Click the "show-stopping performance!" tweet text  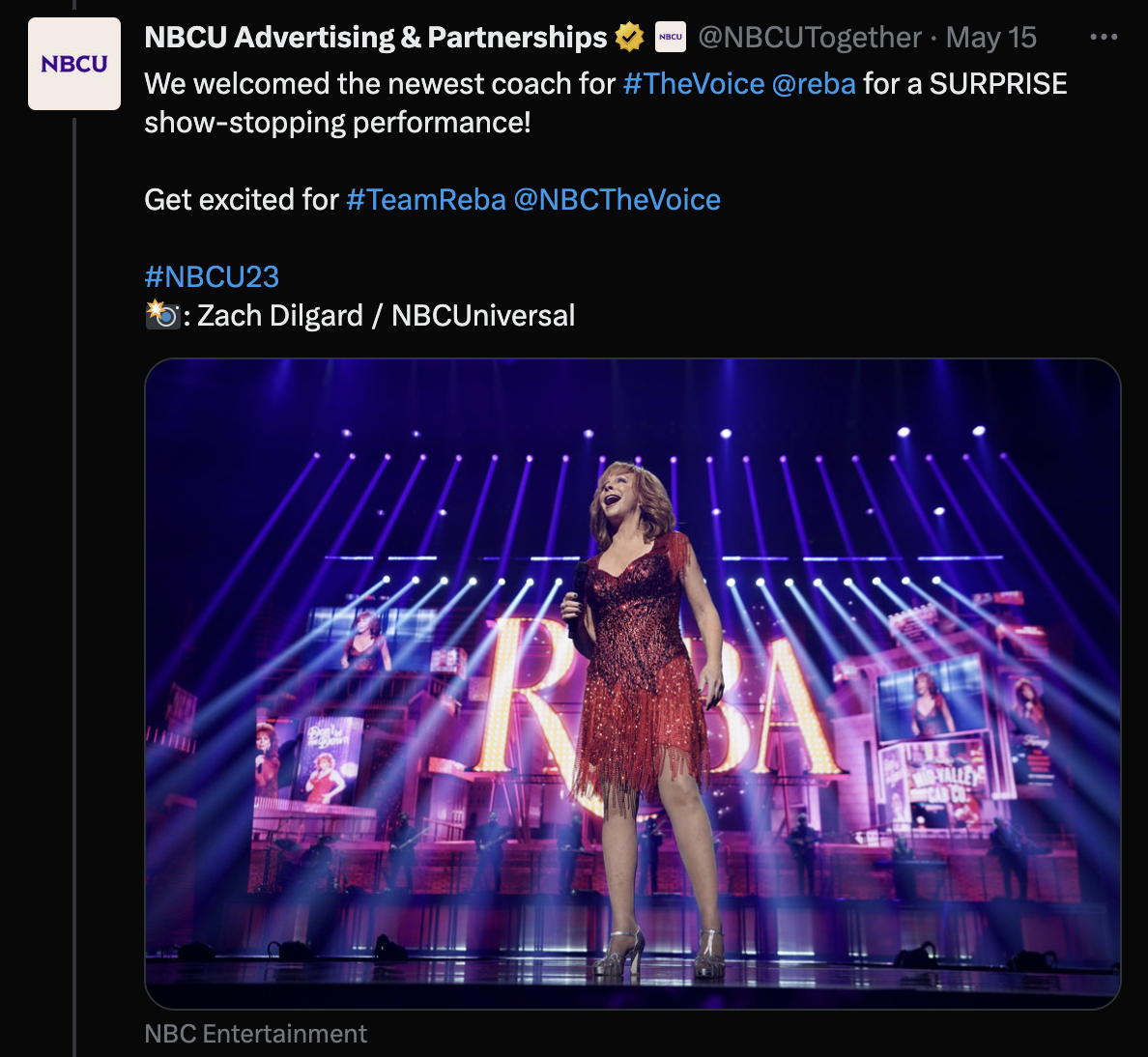337,123
